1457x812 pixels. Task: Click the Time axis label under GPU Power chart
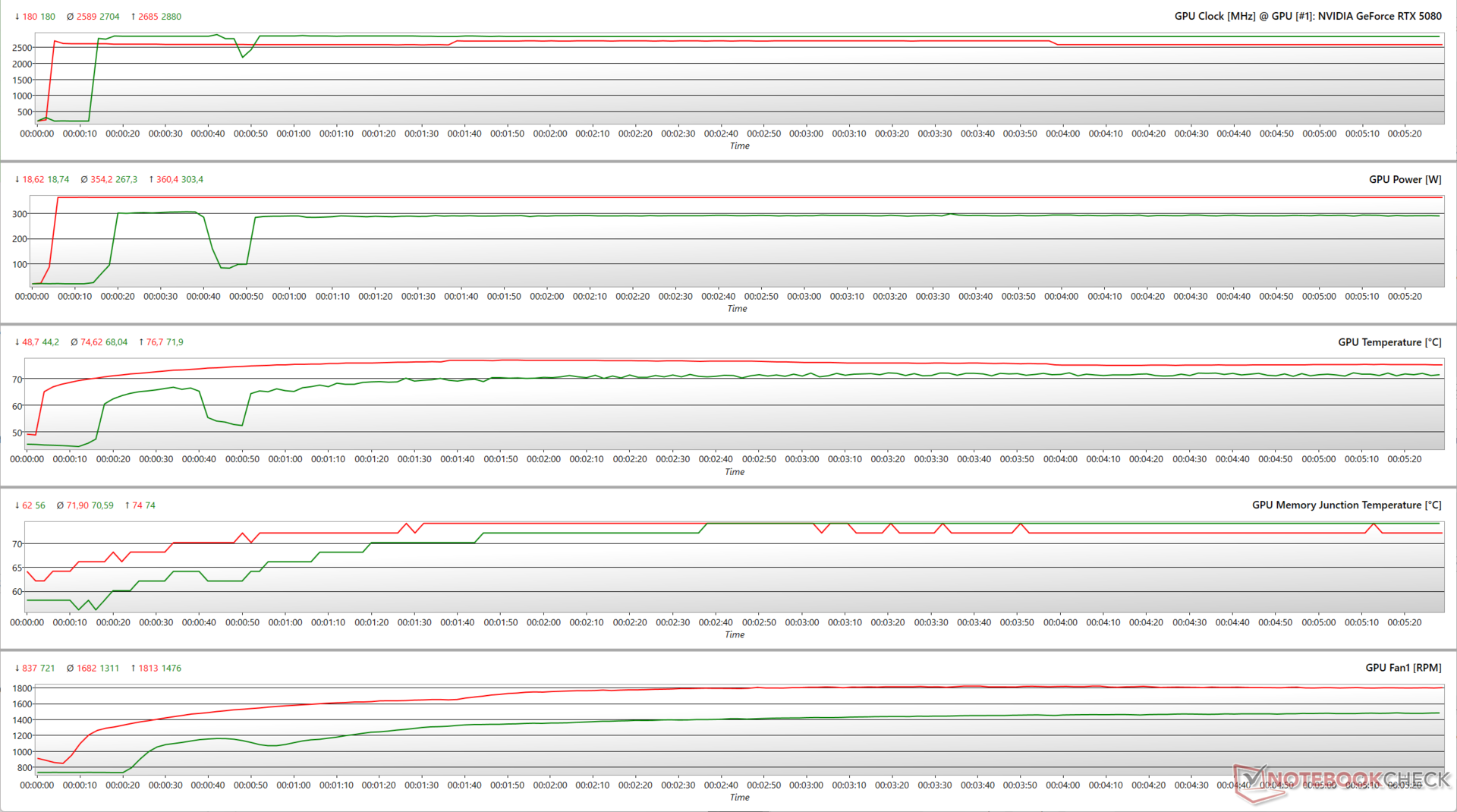(x=737, y=309)
